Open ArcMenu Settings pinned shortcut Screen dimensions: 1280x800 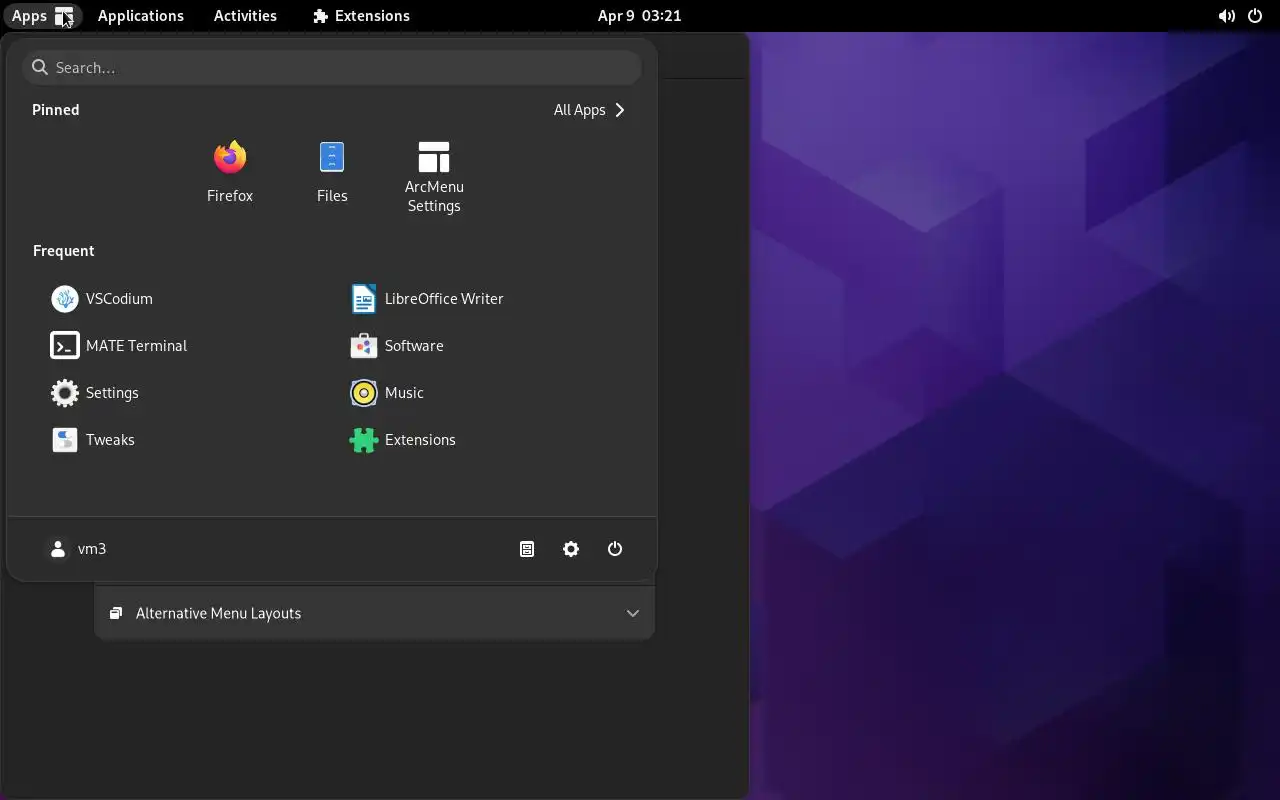(434, 177)
